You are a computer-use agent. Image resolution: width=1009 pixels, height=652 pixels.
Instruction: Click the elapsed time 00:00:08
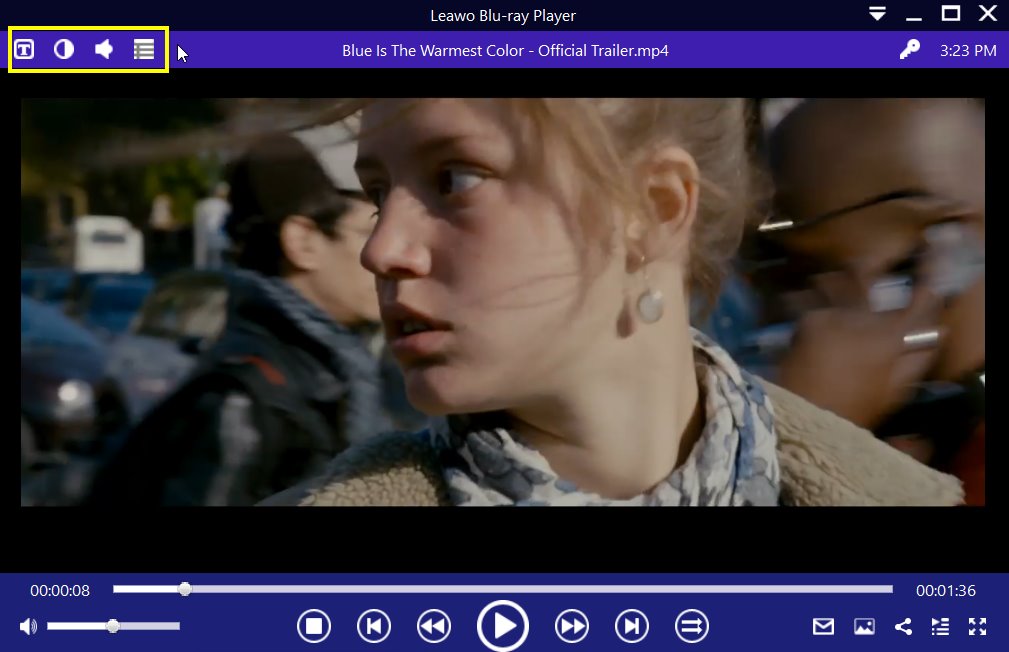[60, 590]
